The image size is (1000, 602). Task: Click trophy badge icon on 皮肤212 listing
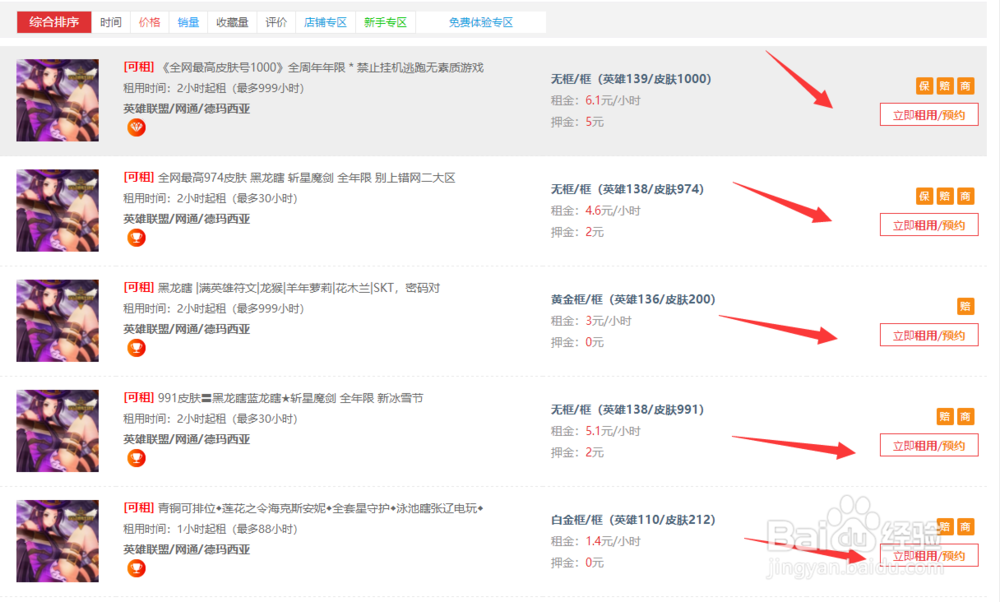(136, 568)
